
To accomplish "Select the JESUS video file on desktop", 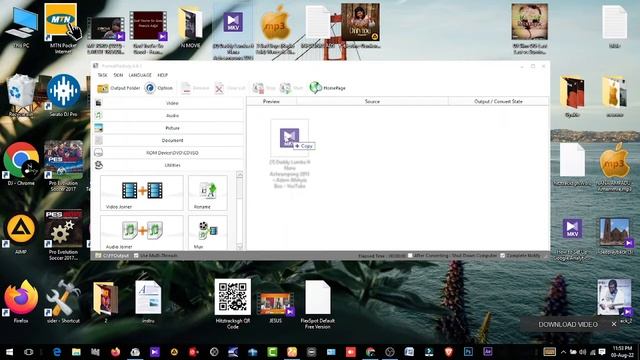I will pos(276,307).
